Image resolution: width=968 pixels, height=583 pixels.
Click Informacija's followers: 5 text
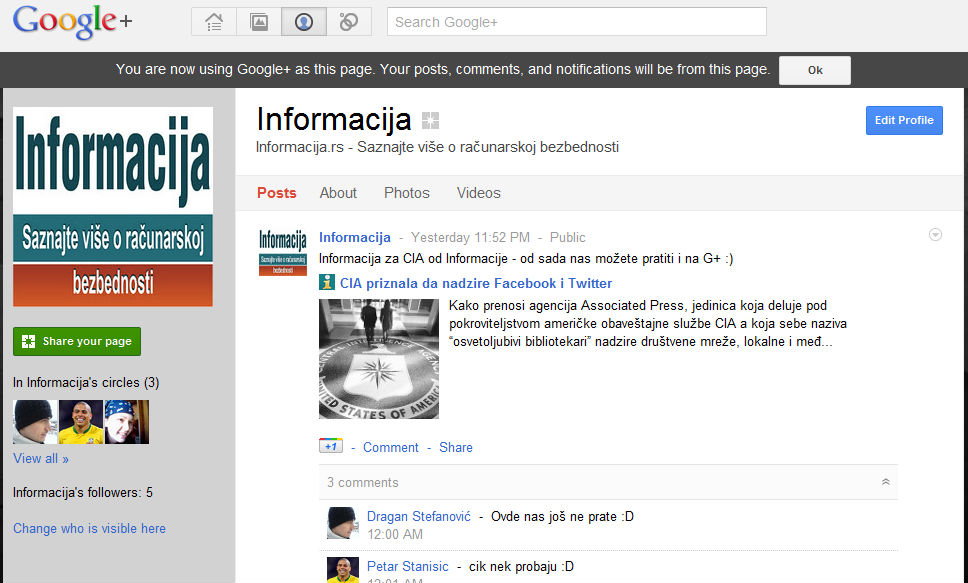[83, 492]
